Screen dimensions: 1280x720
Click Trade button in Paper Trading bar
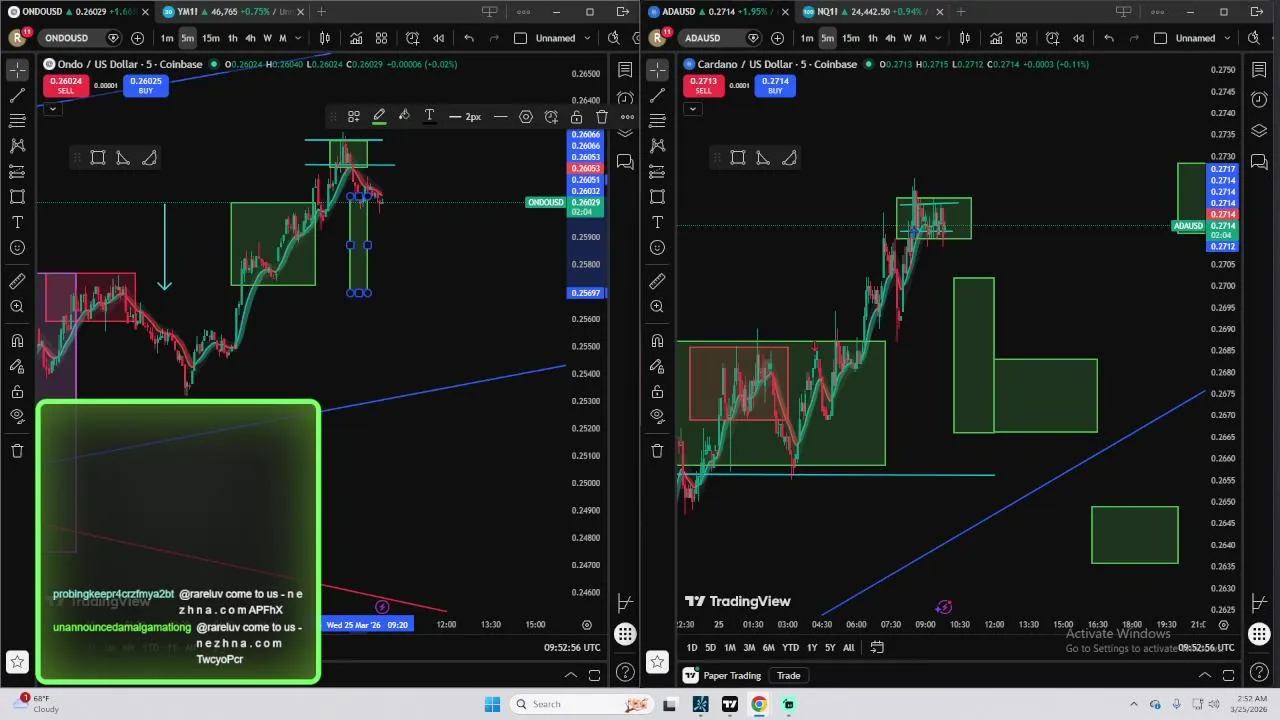(789, 675)
